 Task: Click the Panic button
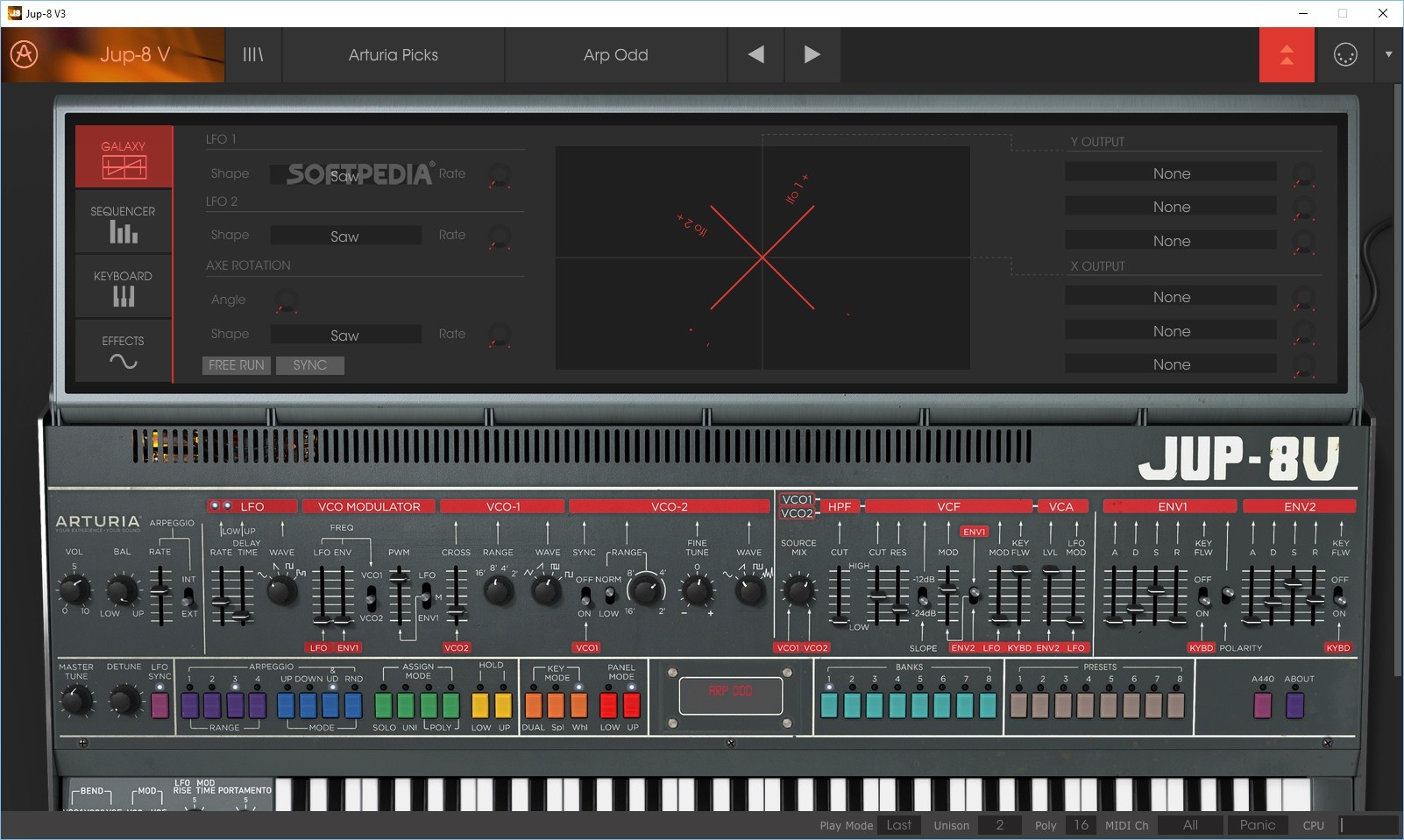click(x=1258, y=825)
